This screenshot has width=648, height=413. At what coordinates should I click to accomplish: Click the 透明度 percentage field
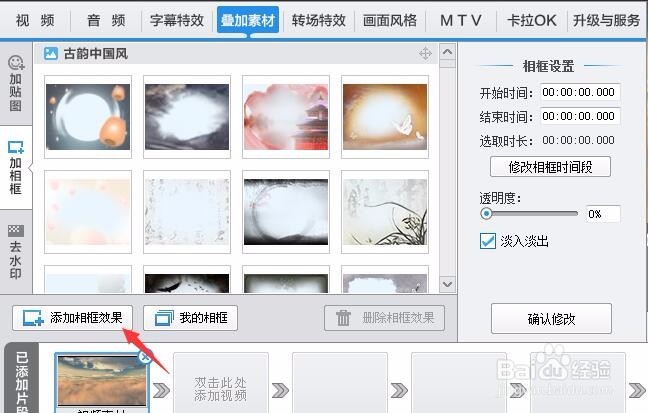tap(603, 214)
